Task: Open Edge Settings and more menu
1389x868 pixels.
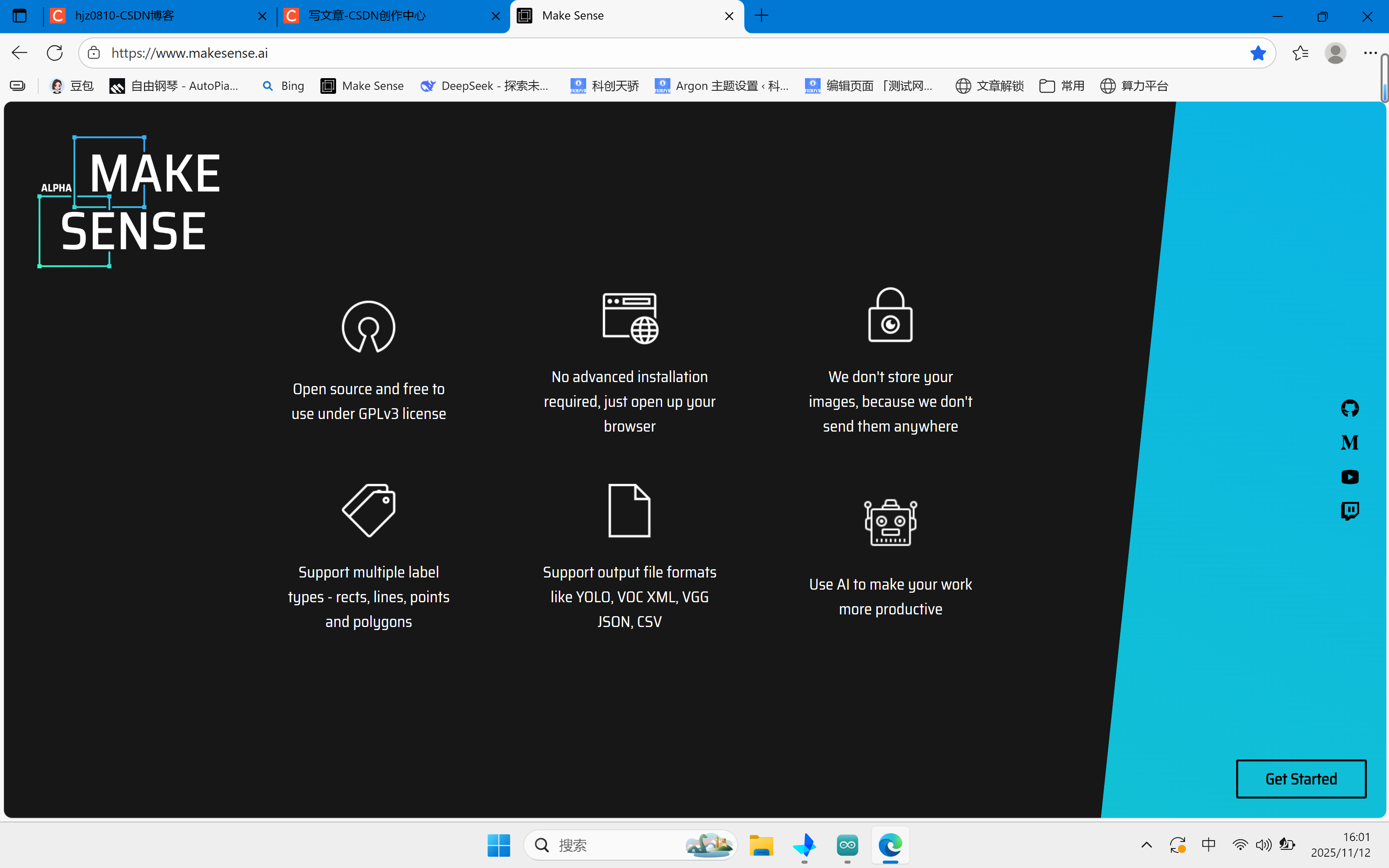Action: [x=1370, y=53]
